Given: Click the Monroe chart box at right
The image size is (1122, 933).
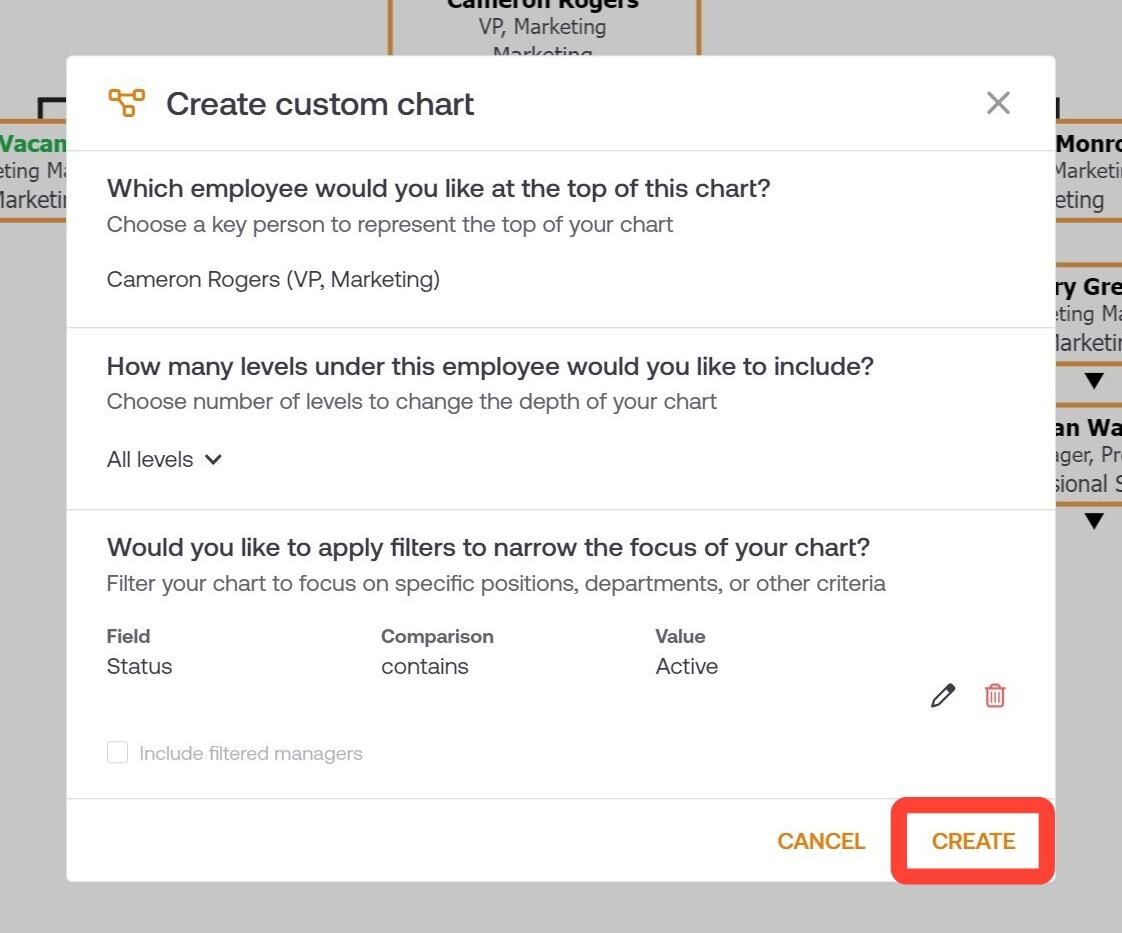Looking at the screenshot, I should (x=1088, y=171).
